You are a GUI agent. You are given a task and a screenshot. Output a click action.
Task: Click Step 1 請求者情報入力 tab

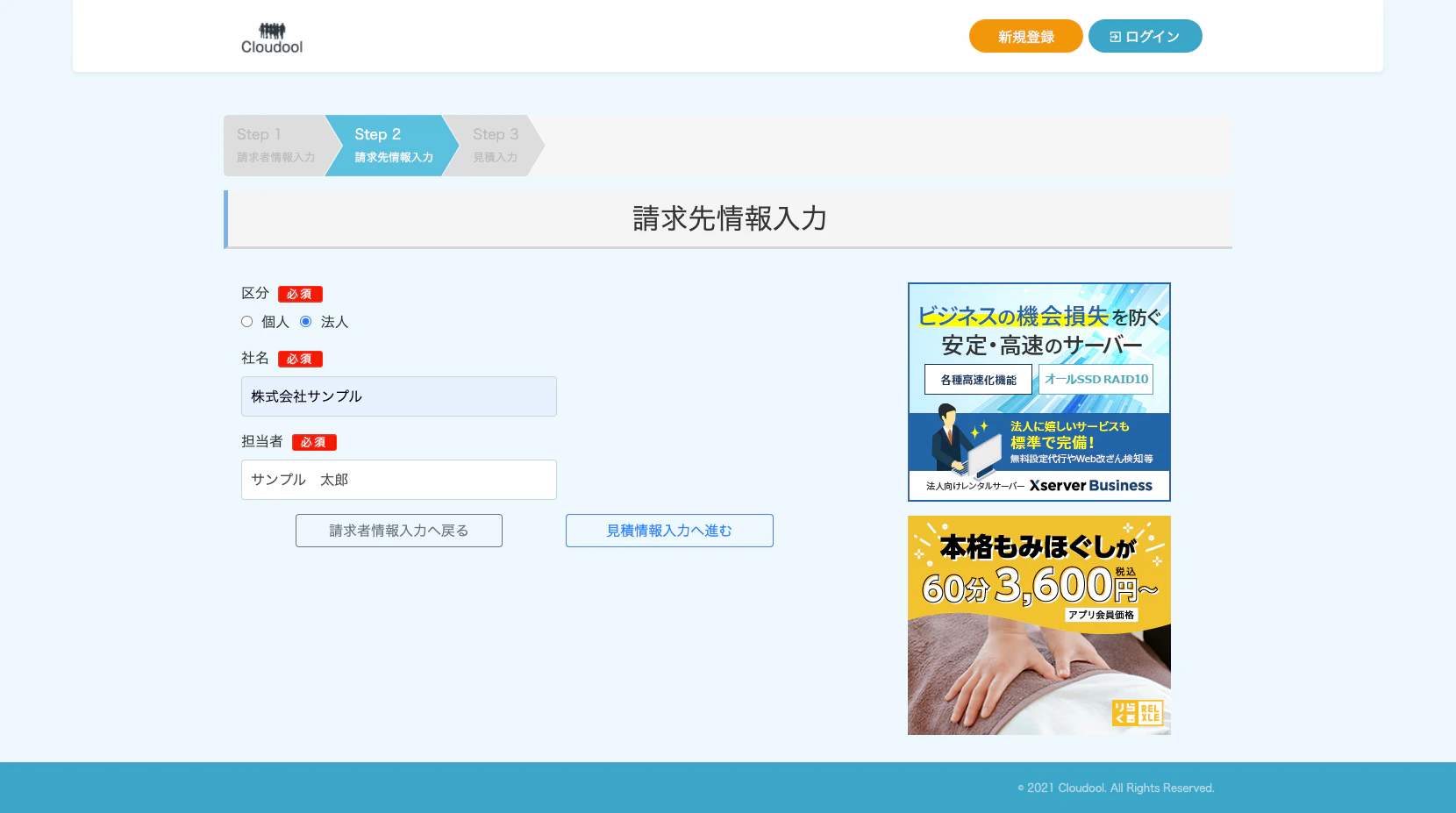tap(275, 146)
